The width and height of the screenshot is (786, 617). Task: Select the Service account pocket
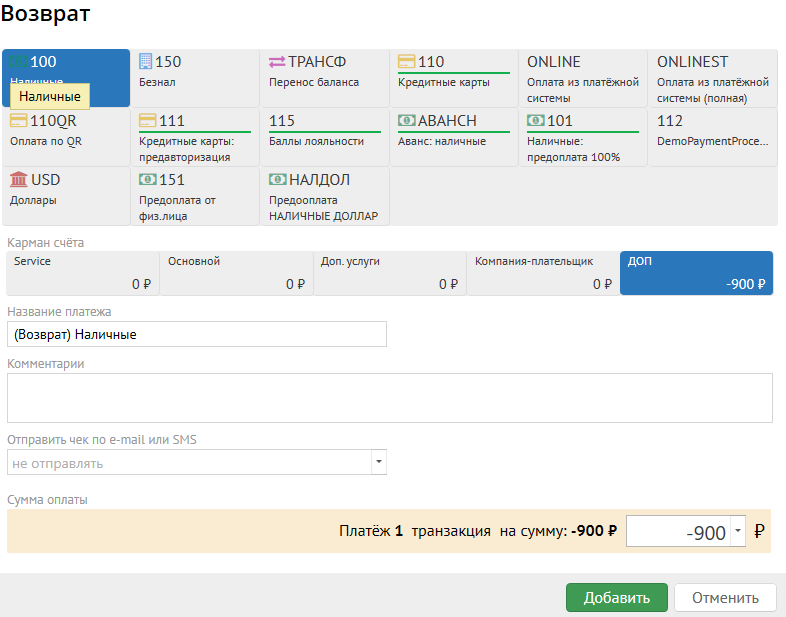(82, 273)
